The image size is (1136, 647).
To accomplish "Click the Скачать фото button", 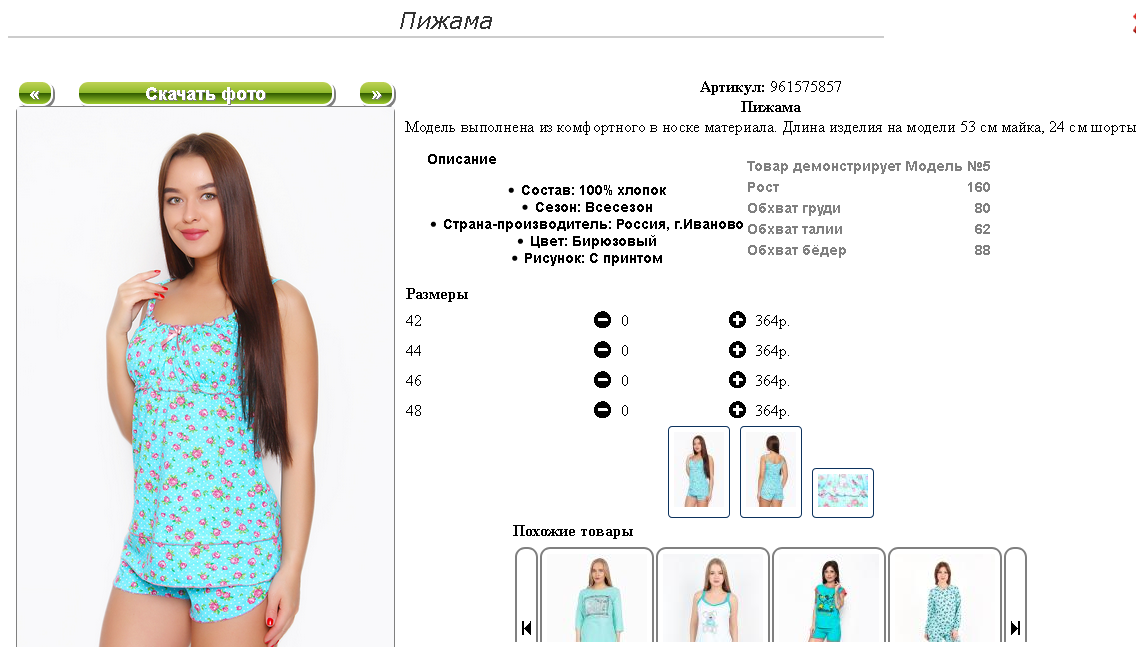I will [x=206, y=93].
